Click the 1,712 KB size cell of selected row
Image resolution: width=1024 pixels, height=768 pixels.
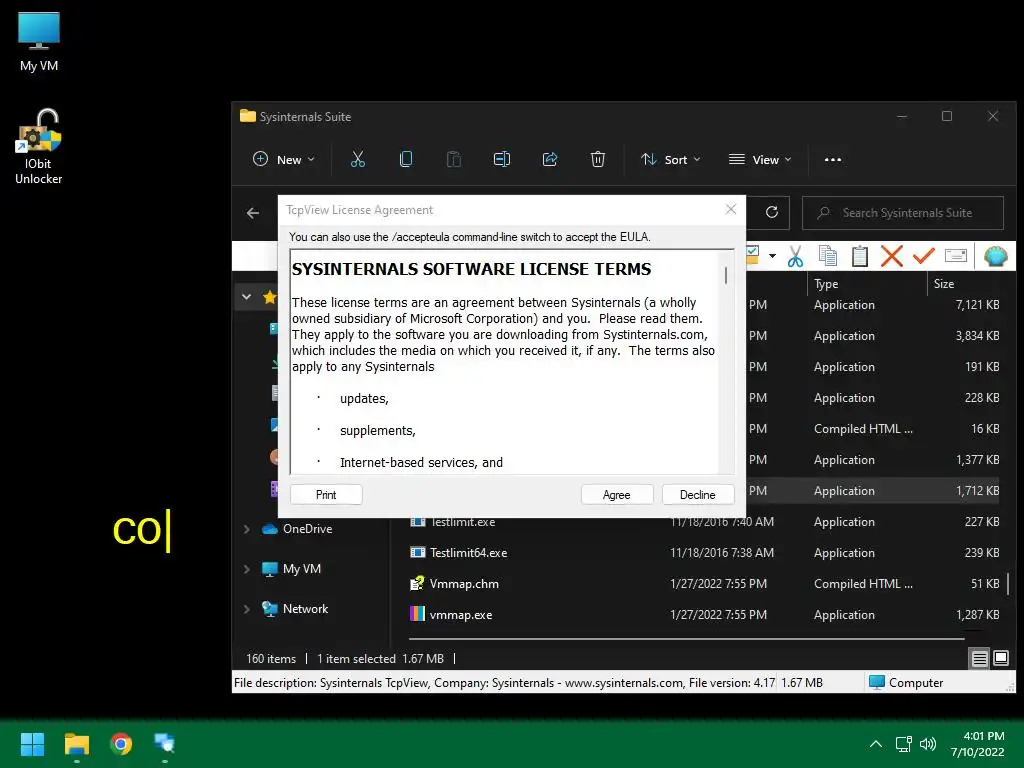coord(977,490)
